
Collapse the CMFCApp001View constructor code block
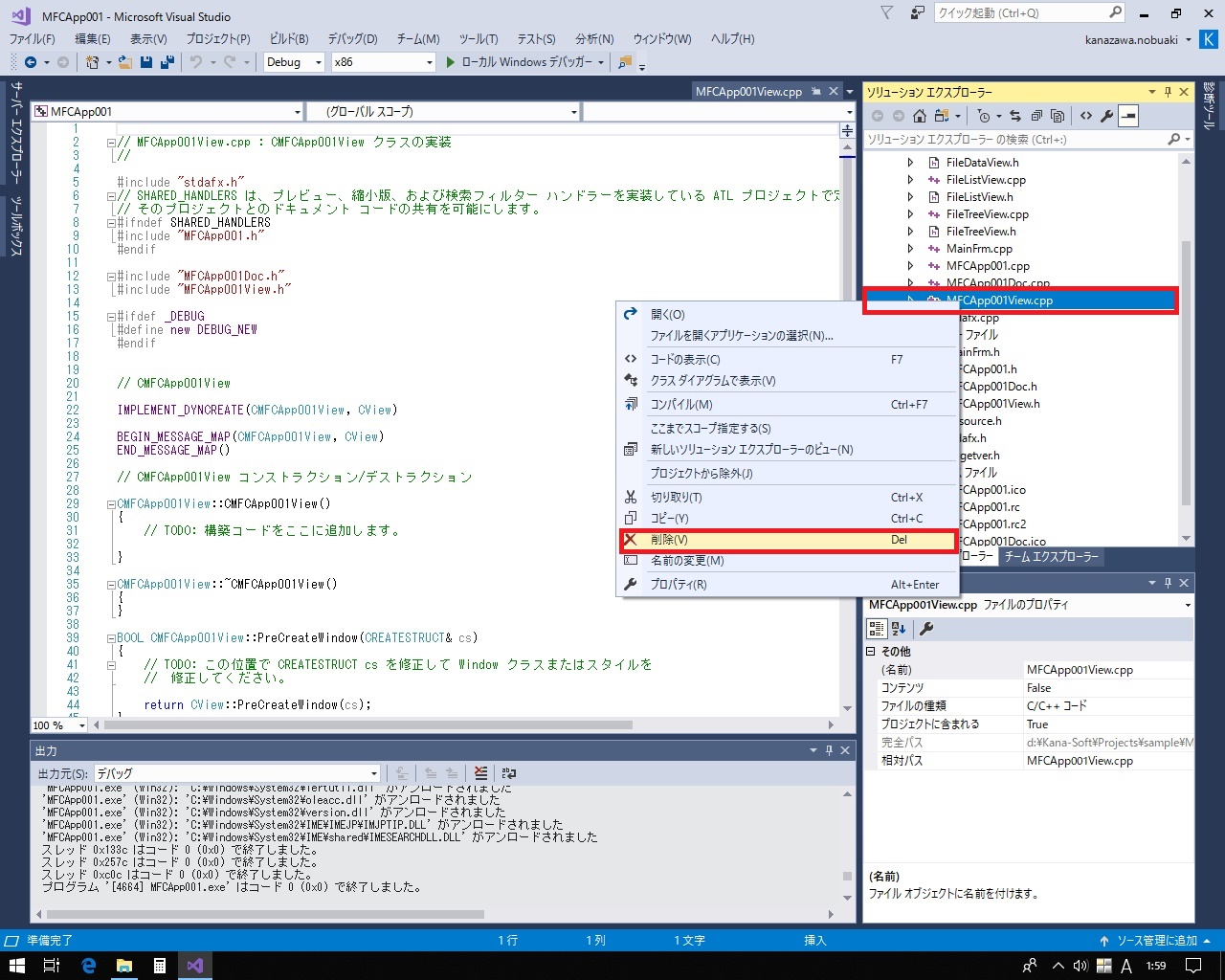coord(111,503)
